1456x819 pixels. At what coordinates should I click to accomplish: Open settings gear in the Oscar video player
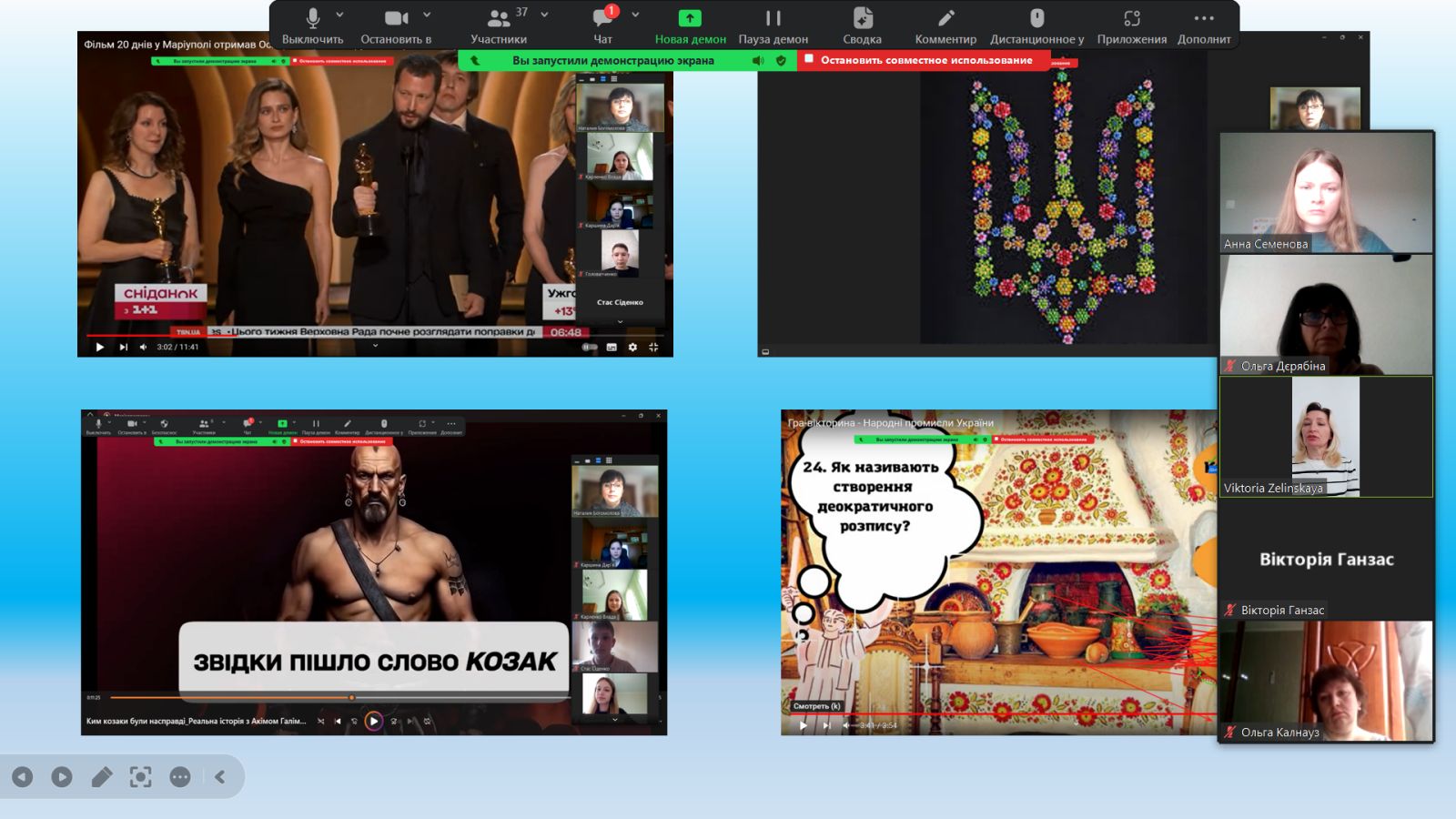pos(632,347)
